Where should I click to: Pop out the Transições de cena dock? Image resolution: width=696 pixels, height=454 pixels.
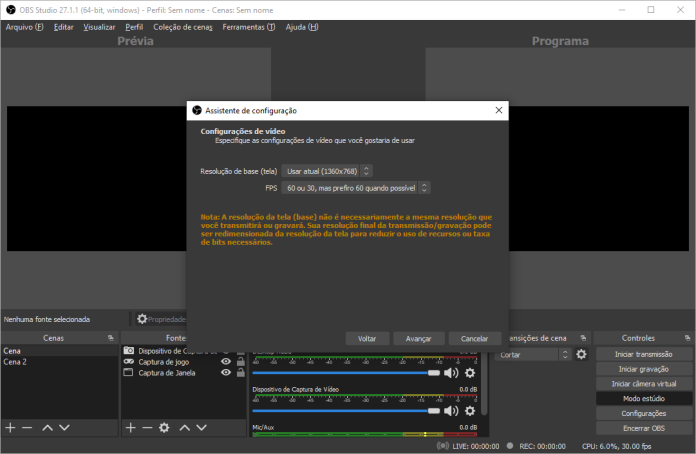(583, 338)
